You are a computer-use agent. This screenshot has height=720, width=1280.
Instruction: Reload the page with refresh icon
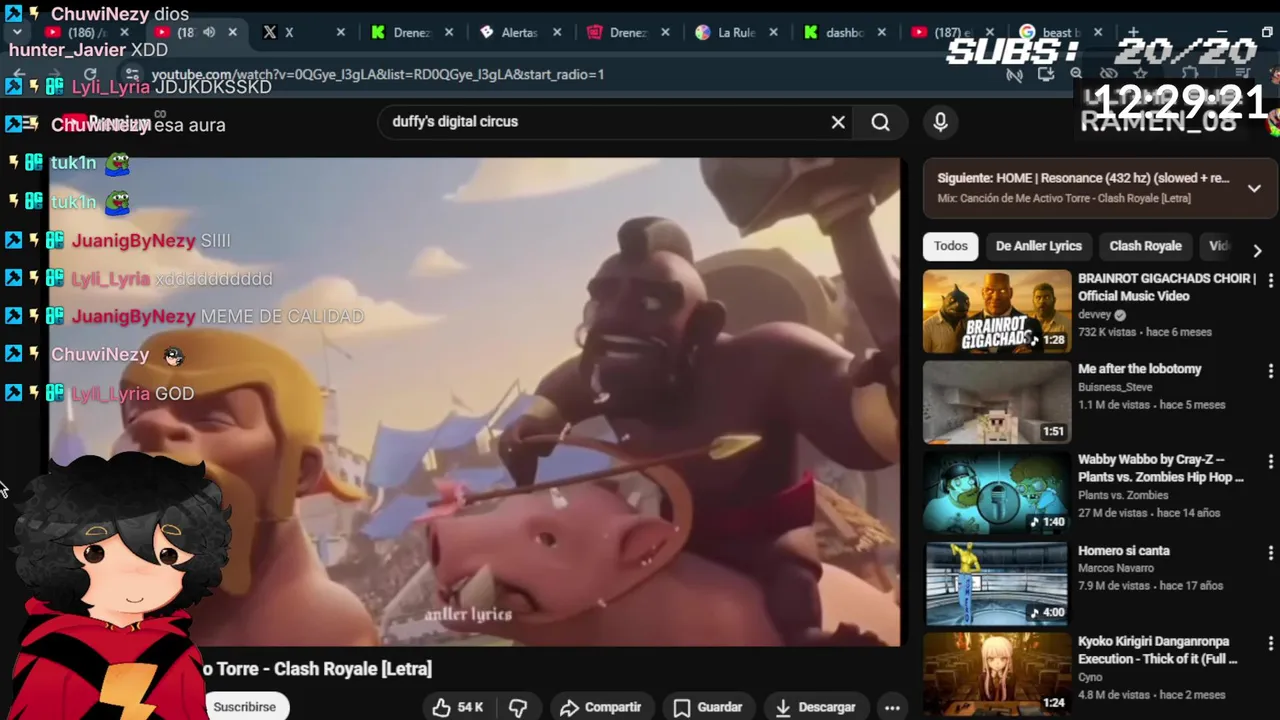pos(90,74)
